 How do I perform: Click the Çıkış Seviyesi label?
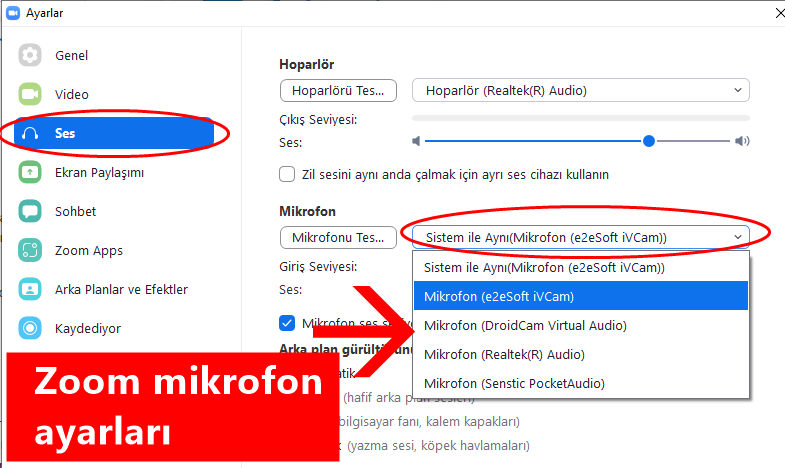click(318, 120)
